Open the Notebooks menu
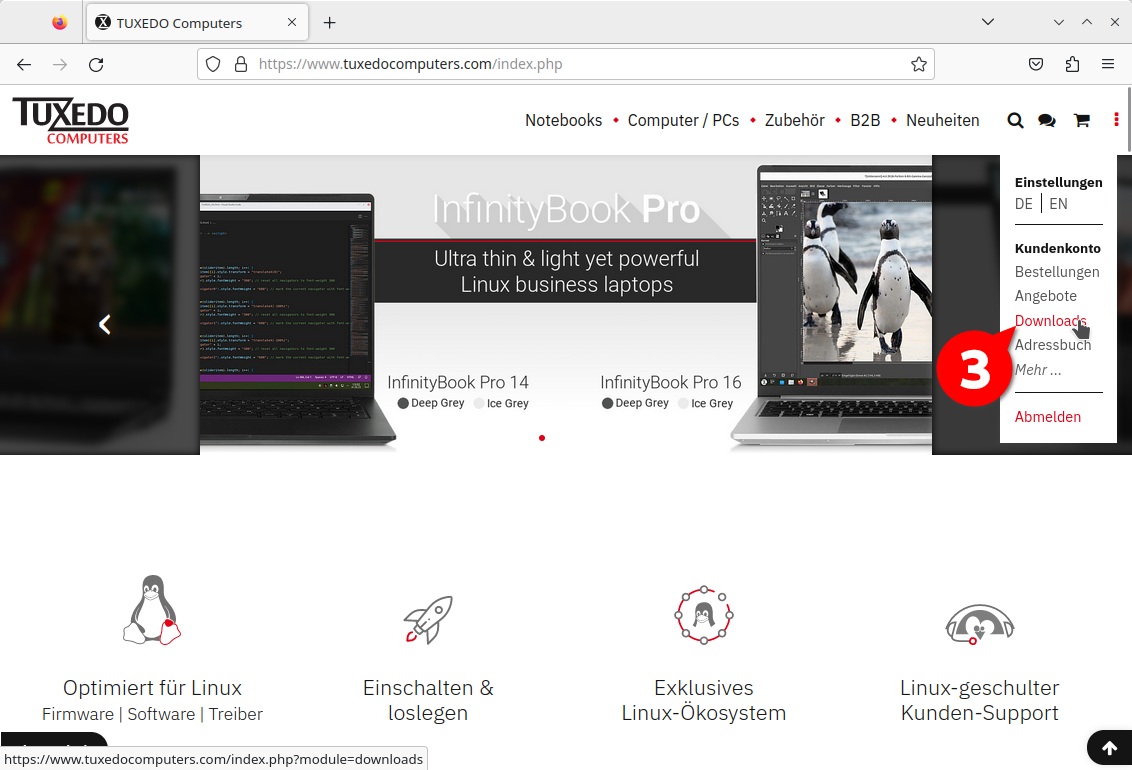 click(x=563, y=121)
